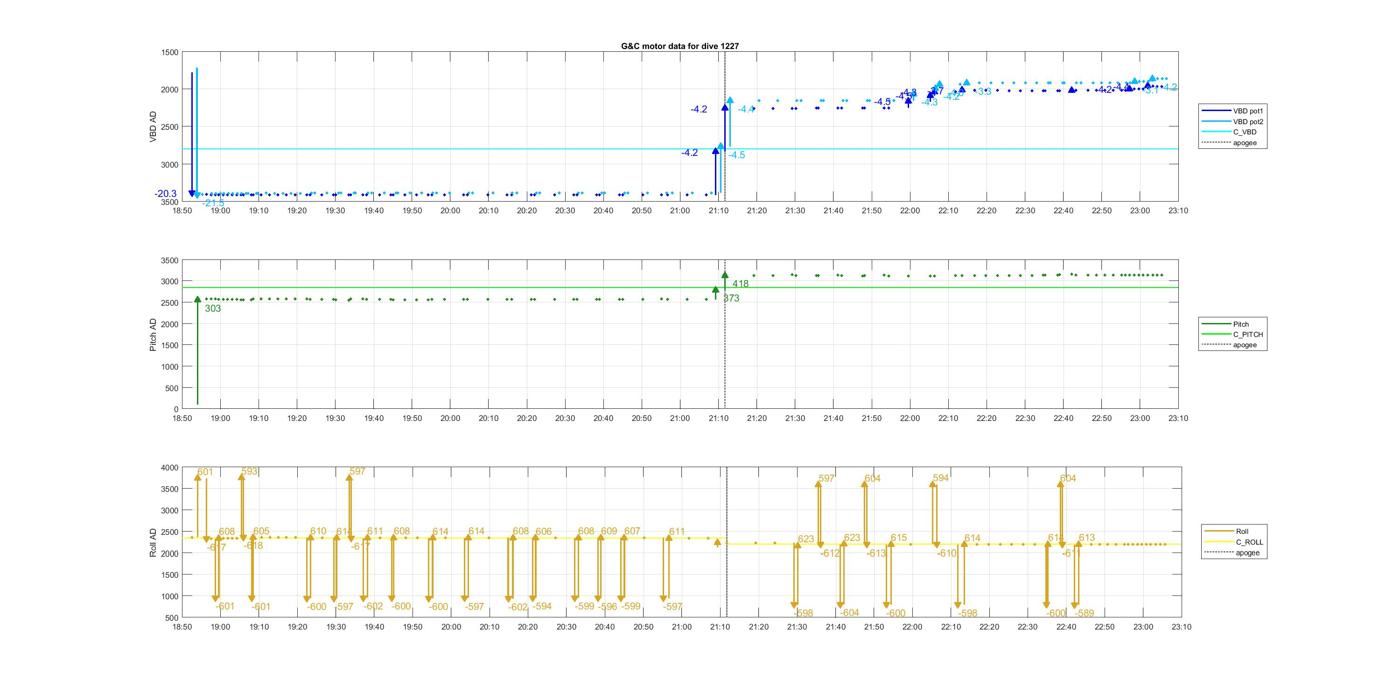Click the '-610' roll data label
Image resolution: width=1400 pixels, height=693 pixels.
947,553
